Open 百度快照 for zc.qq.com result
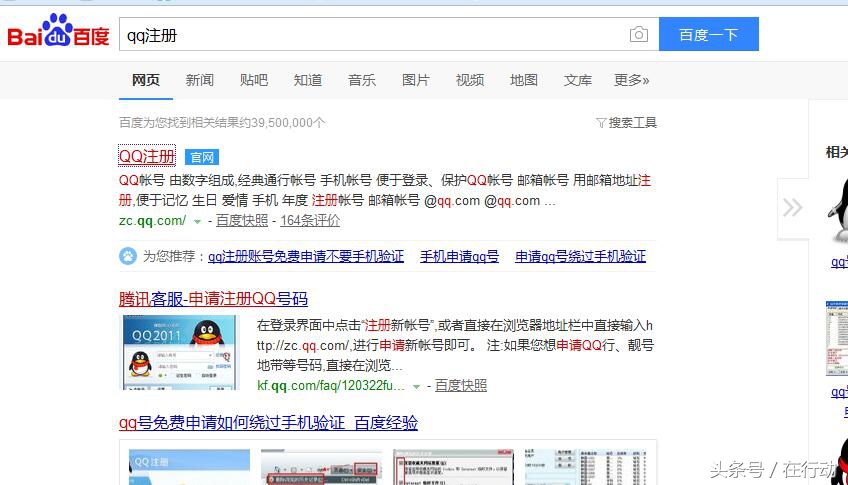This screenshot has height=485, width=848. (242, 221)
